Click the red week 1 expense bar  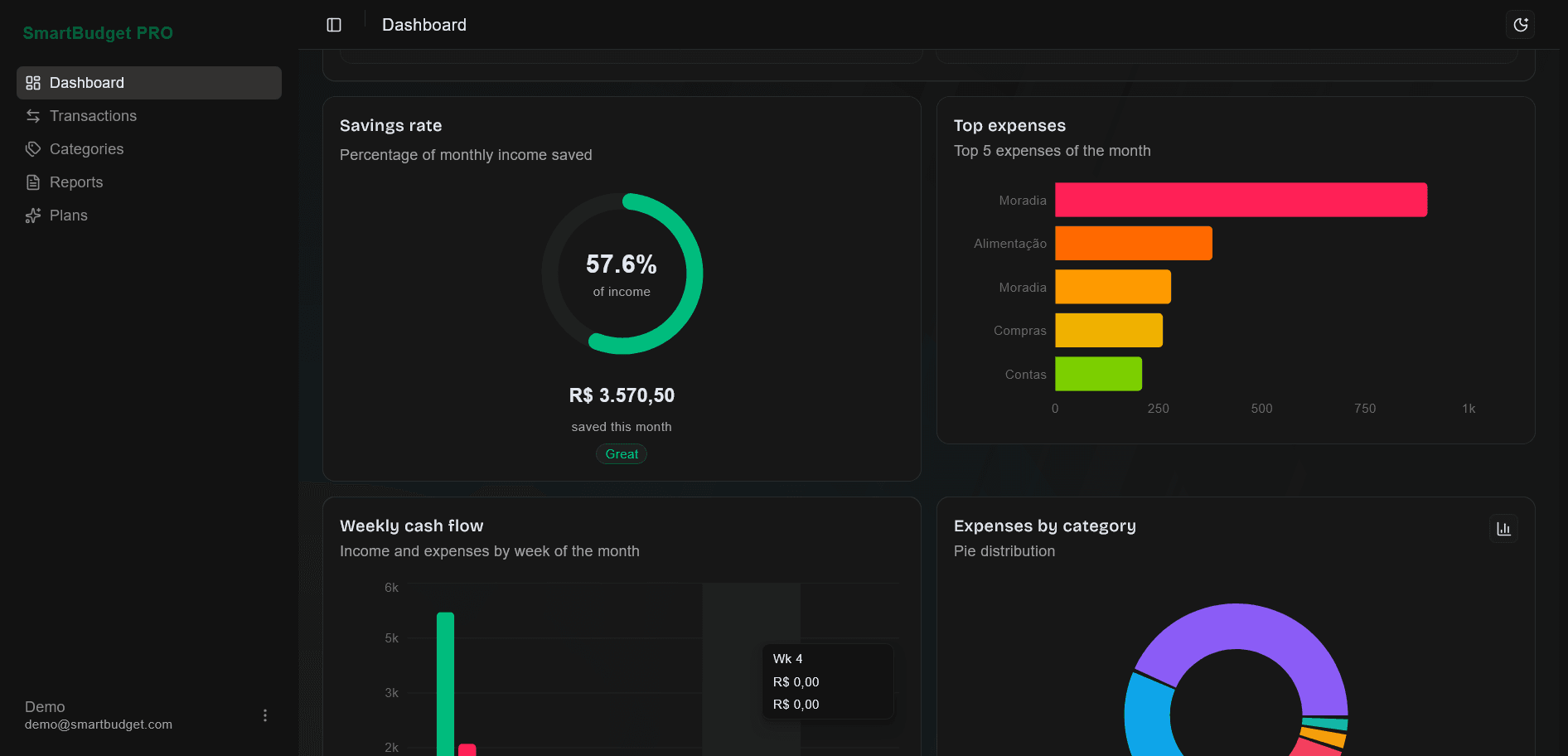(x=467, y=750)
